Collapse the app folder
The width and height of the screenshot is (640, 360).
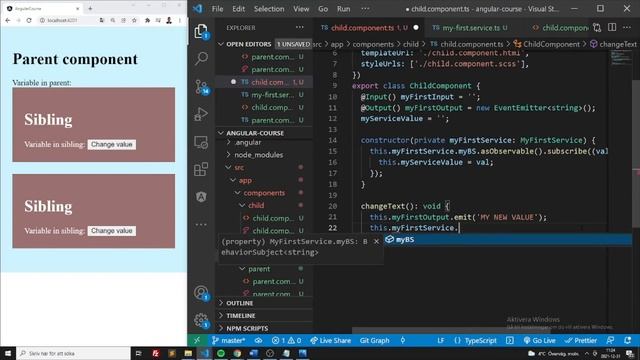click(x=245, y=180)
